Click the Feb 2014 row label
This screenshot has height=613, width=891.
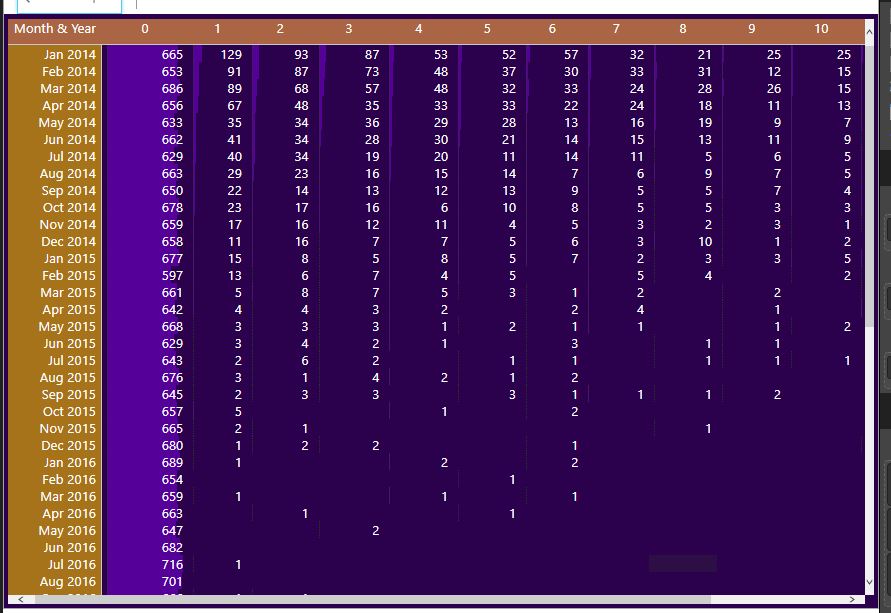(x=69, y=72)
